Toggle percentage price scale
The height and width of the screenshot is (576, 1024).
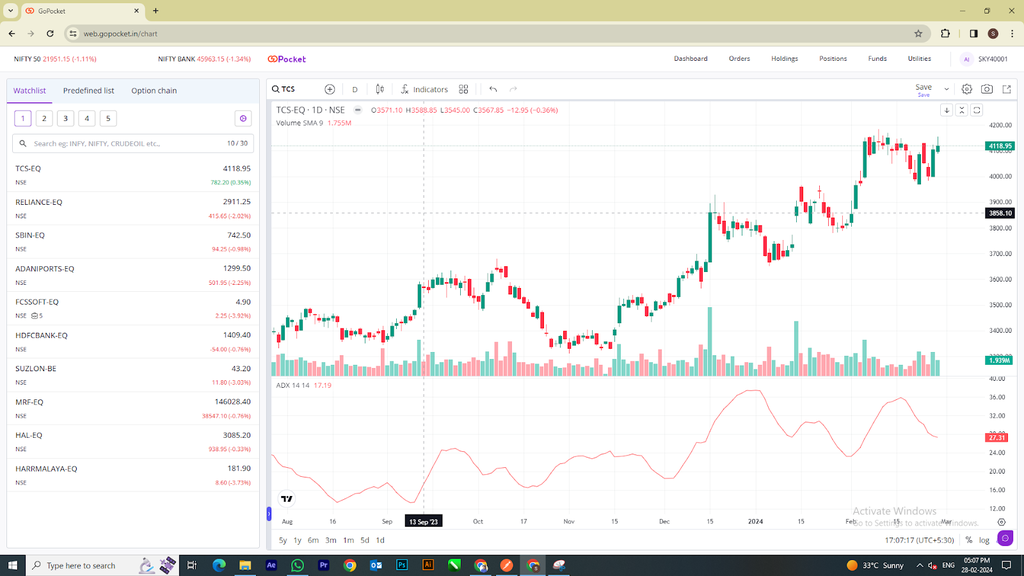pos(968,540)
